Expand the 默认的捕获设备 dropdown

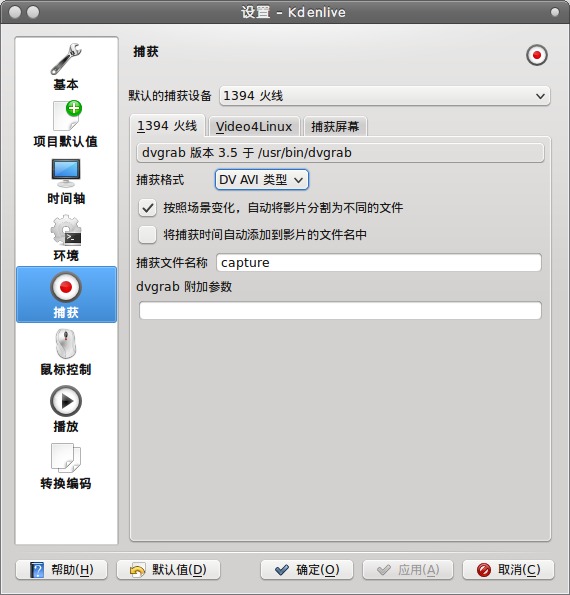pos(384,96)
